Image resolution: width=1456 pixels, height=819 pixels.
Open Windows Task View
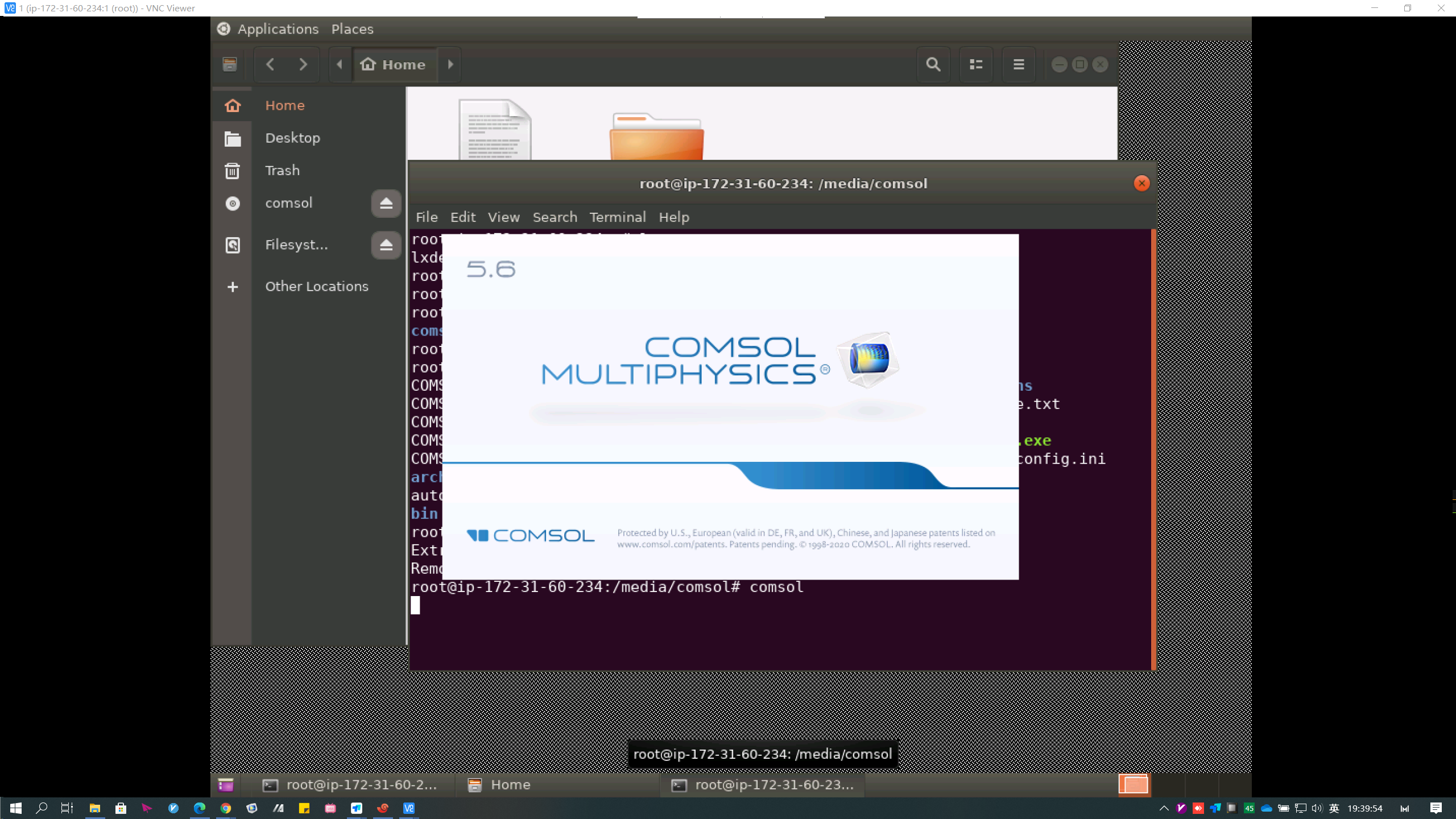pyautogui.click(x=67, y=808)
